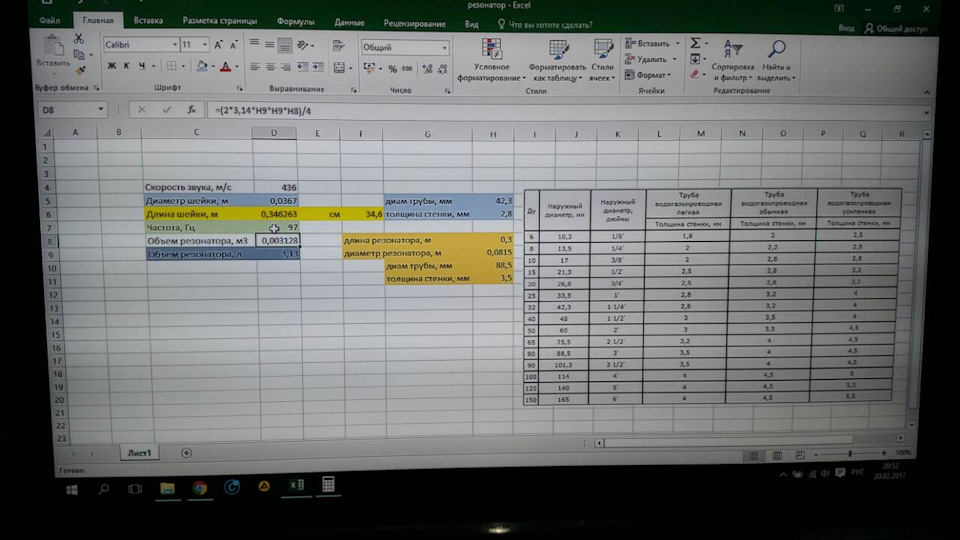
Task: Open the Найти и выделить dropdown
Action: (x=776, y=61)
